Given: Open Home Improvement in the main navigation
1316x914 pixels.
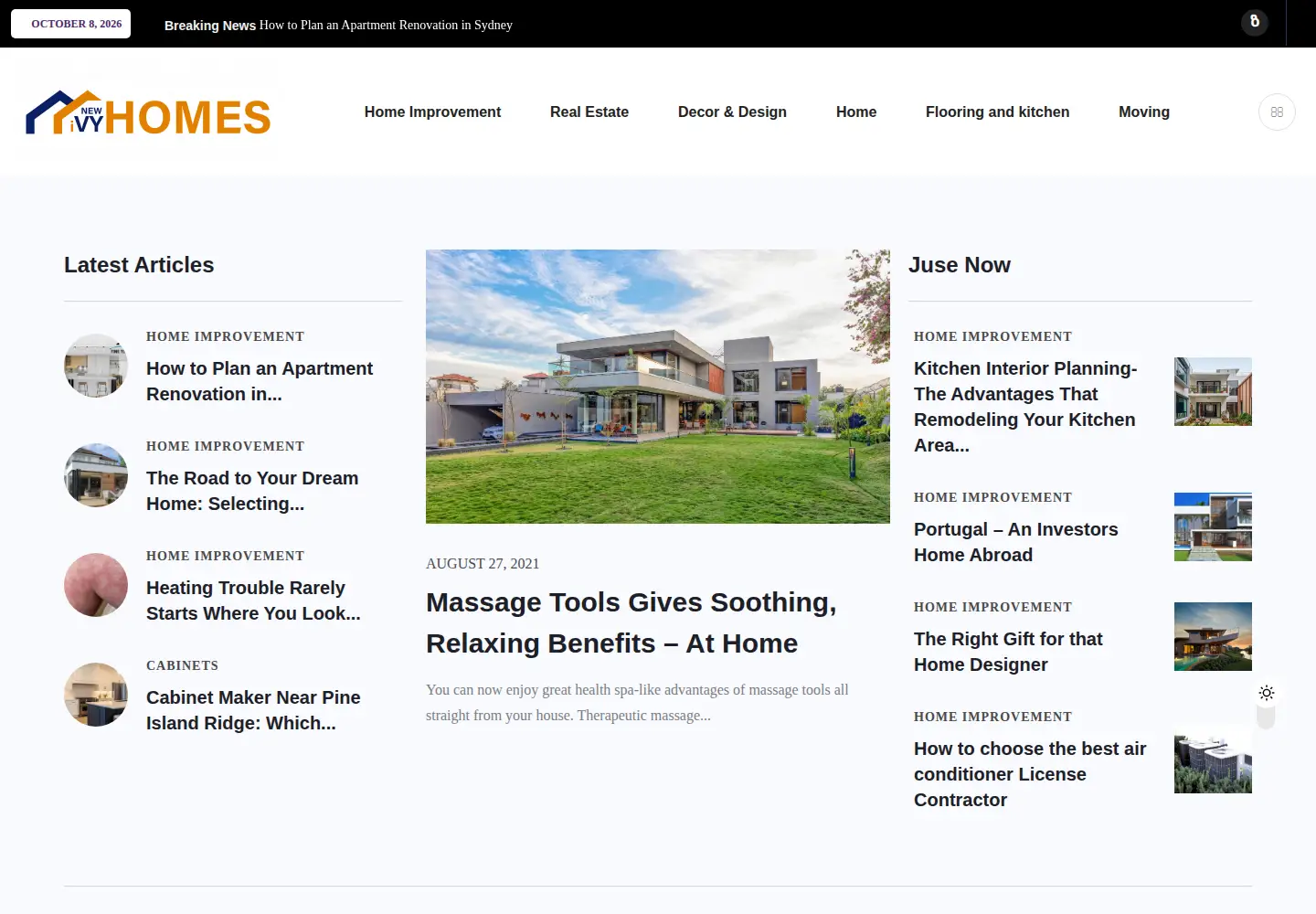Looking at the screenshot, I should 432,112.
